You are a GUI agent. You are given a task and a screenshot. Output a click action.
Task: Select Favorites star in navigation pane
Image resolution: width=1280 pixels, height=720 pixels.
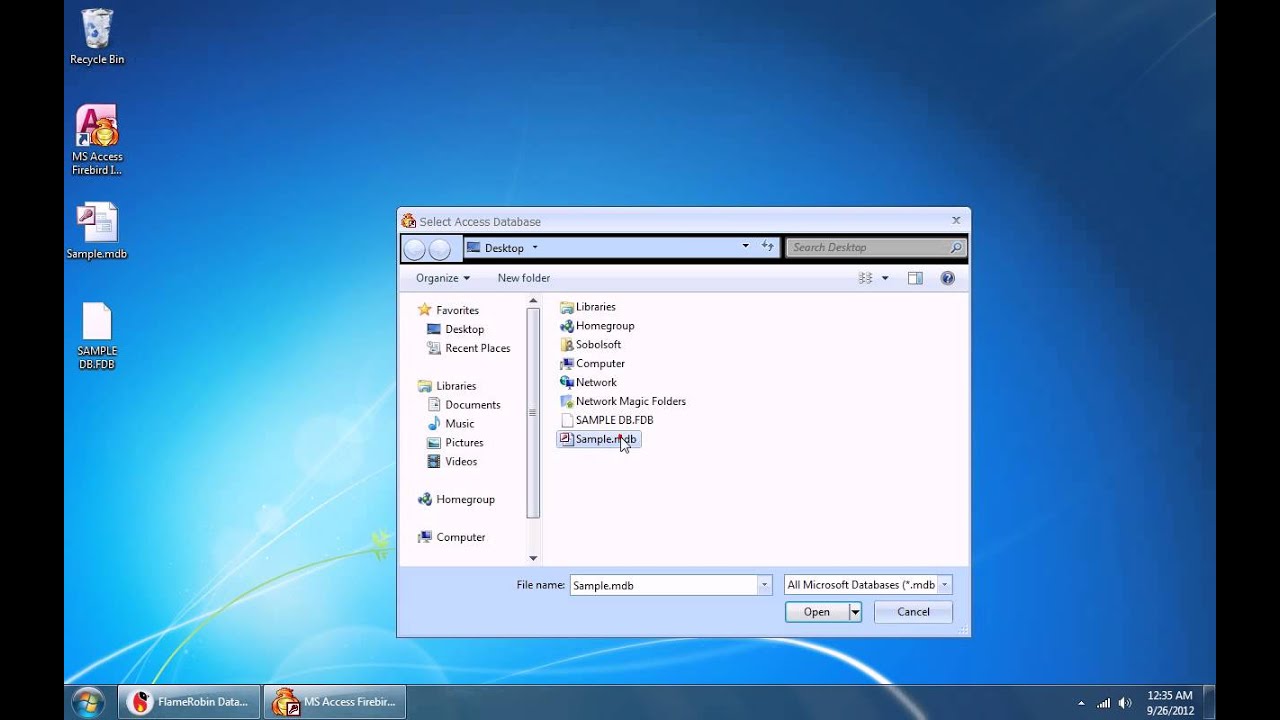[425, 310]
